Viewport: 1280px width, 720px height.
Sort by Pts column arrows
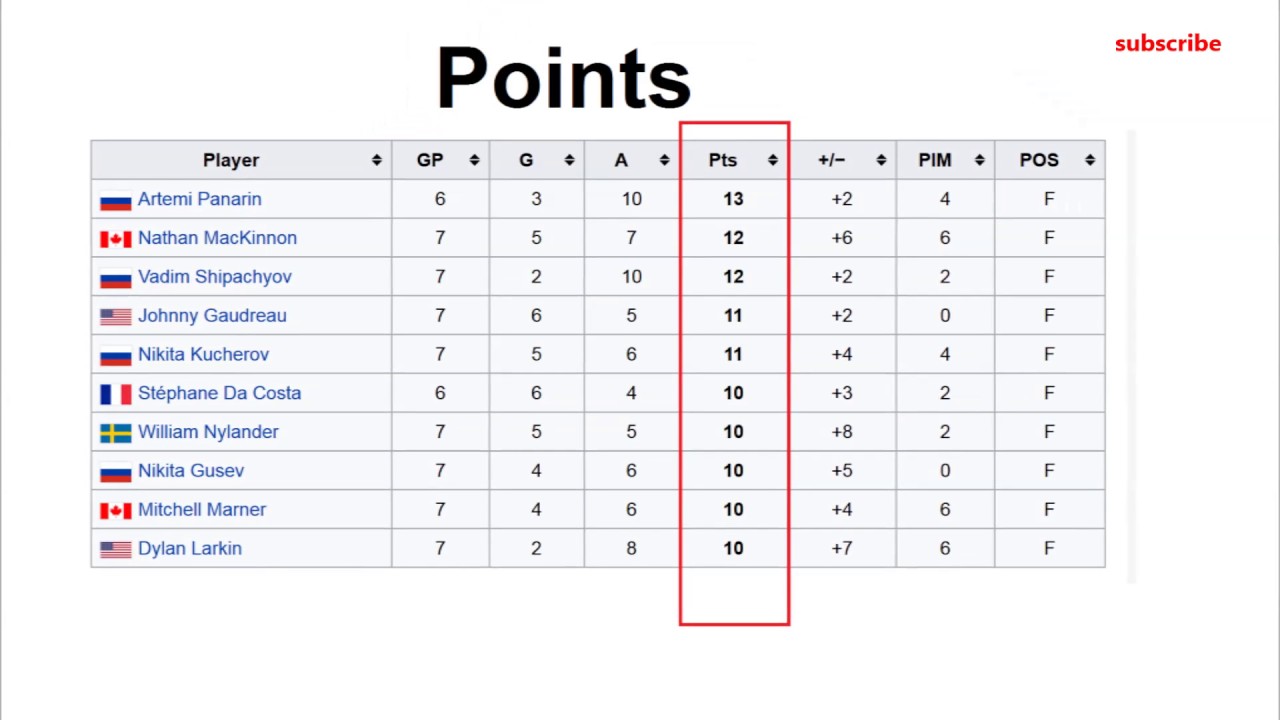[772, 160]
